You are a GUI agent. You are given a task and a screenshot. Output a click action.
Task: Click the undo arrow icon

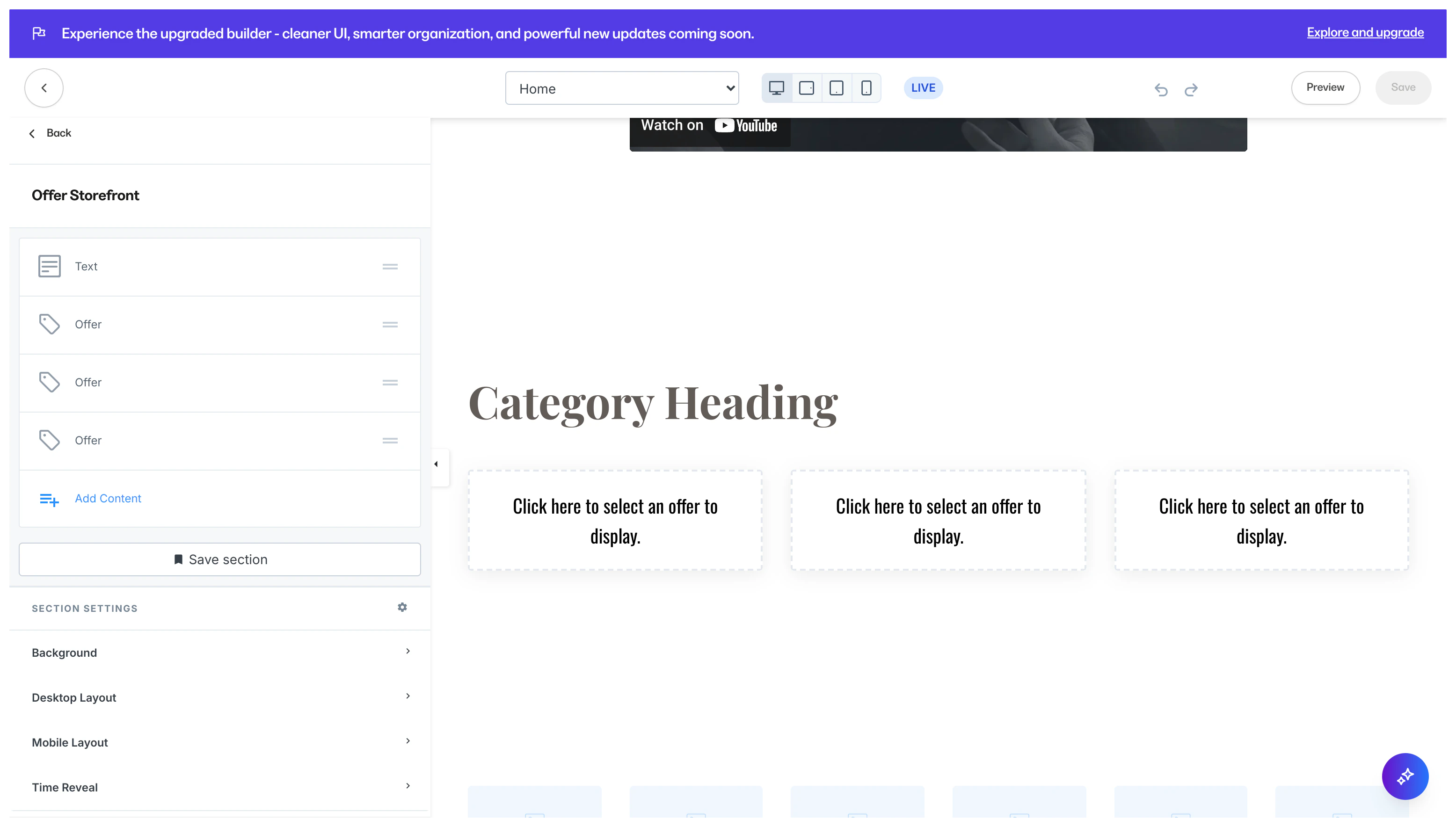pos(1161,89)
